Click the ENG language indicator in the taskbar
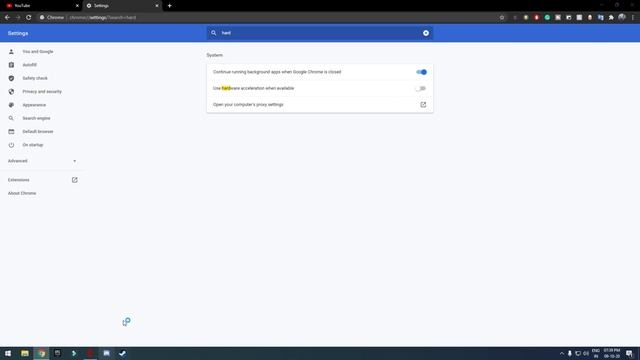 tap(596, 353)
